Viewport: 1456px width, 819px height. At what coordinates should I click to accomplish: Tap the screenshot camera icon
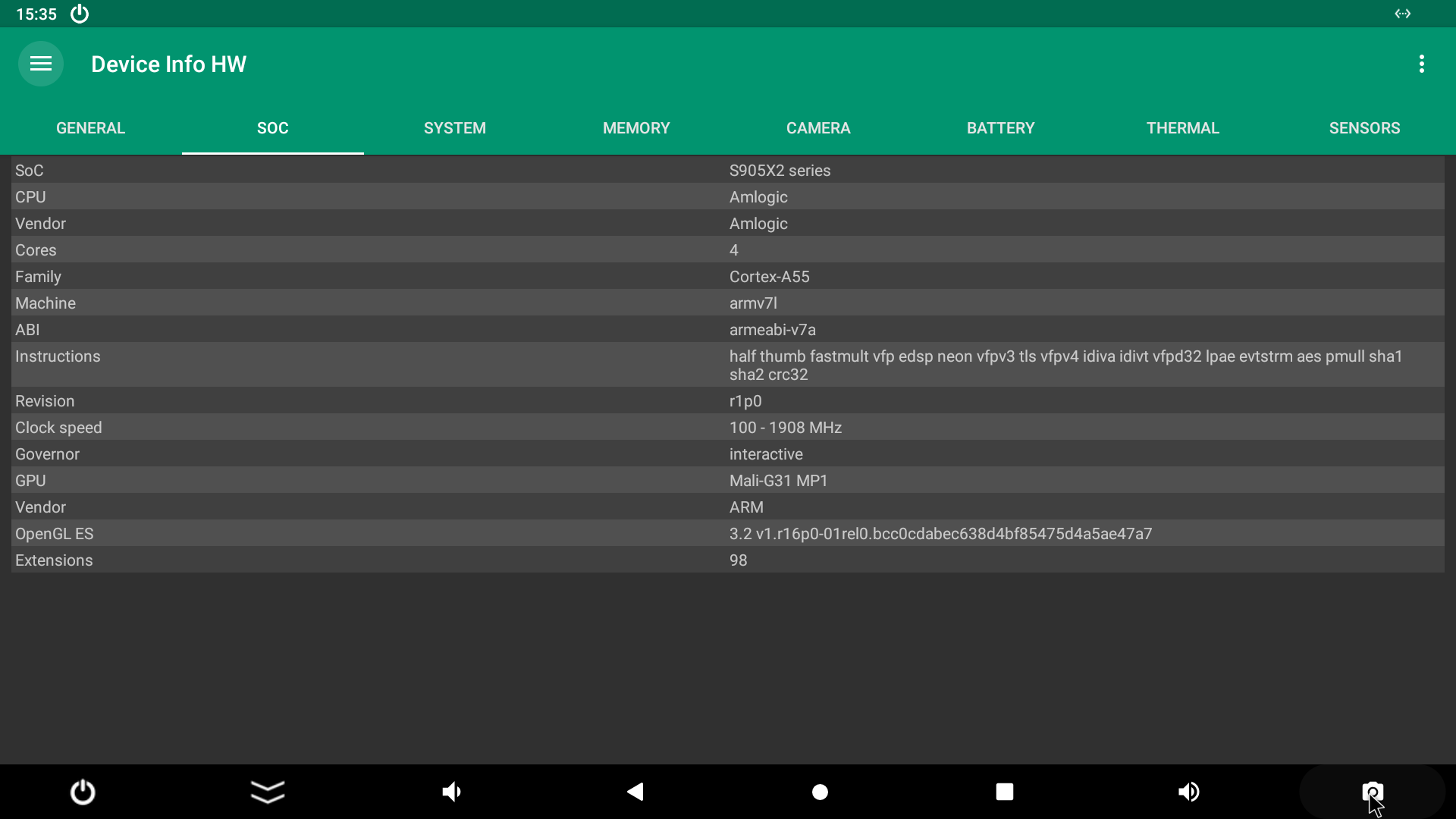click(1372, 792)
